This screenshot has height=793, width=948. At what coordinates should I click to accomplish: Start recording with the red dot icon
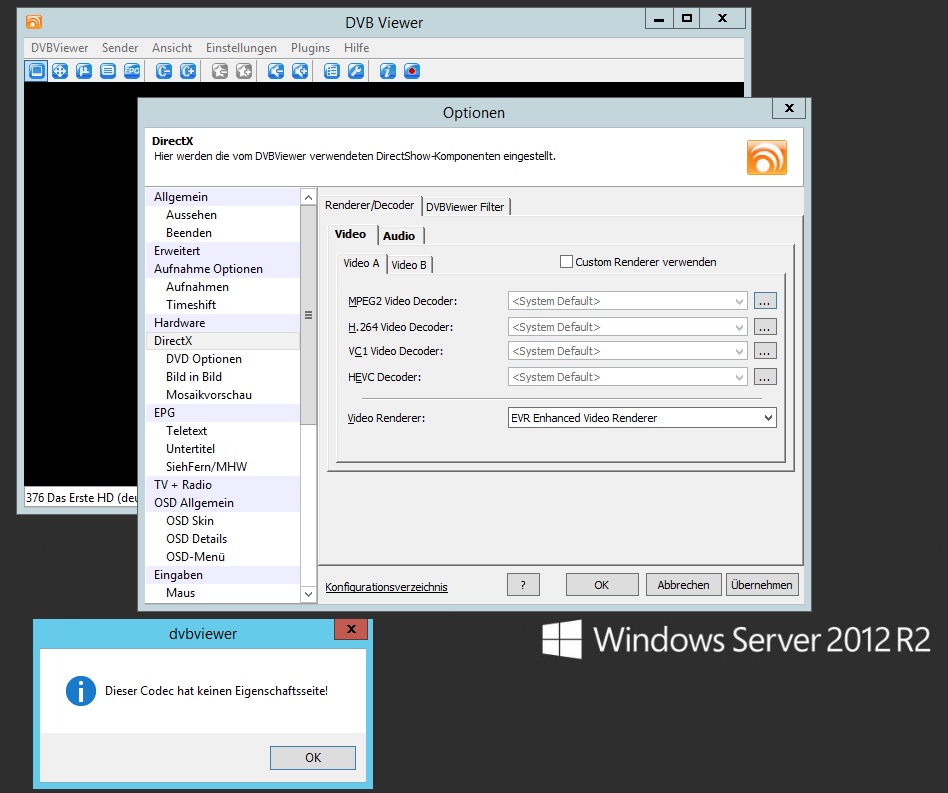(412, 71)
